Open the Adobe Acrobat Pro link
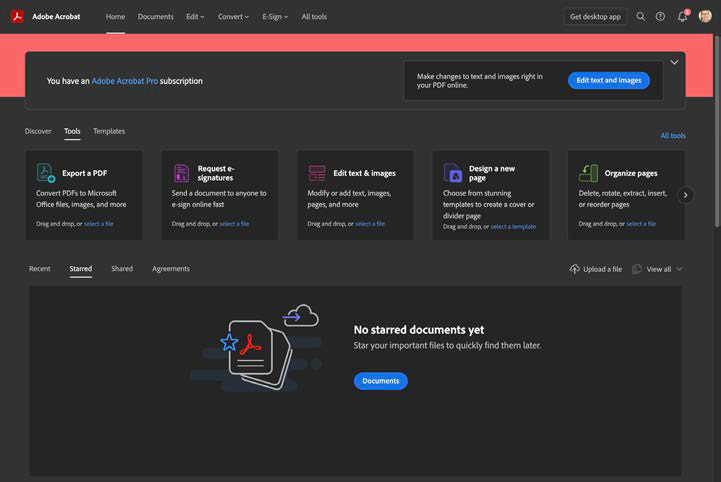The image size is (721, 482). [125, 81]
